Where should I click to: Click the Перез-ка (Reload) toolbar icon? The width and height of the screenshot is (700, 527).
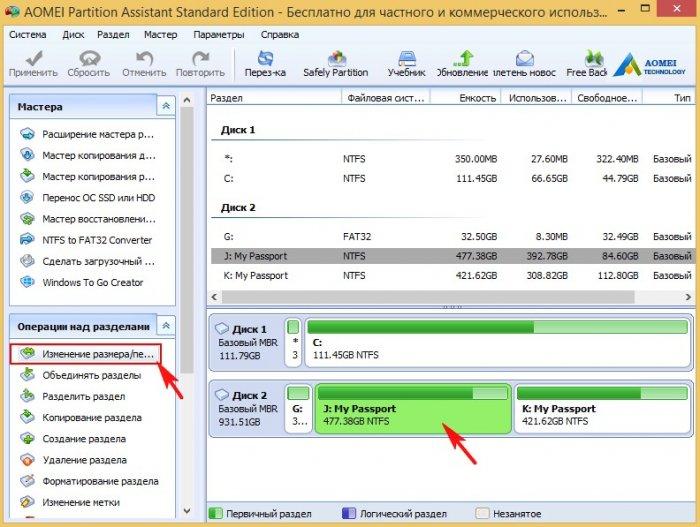[265, 64]
